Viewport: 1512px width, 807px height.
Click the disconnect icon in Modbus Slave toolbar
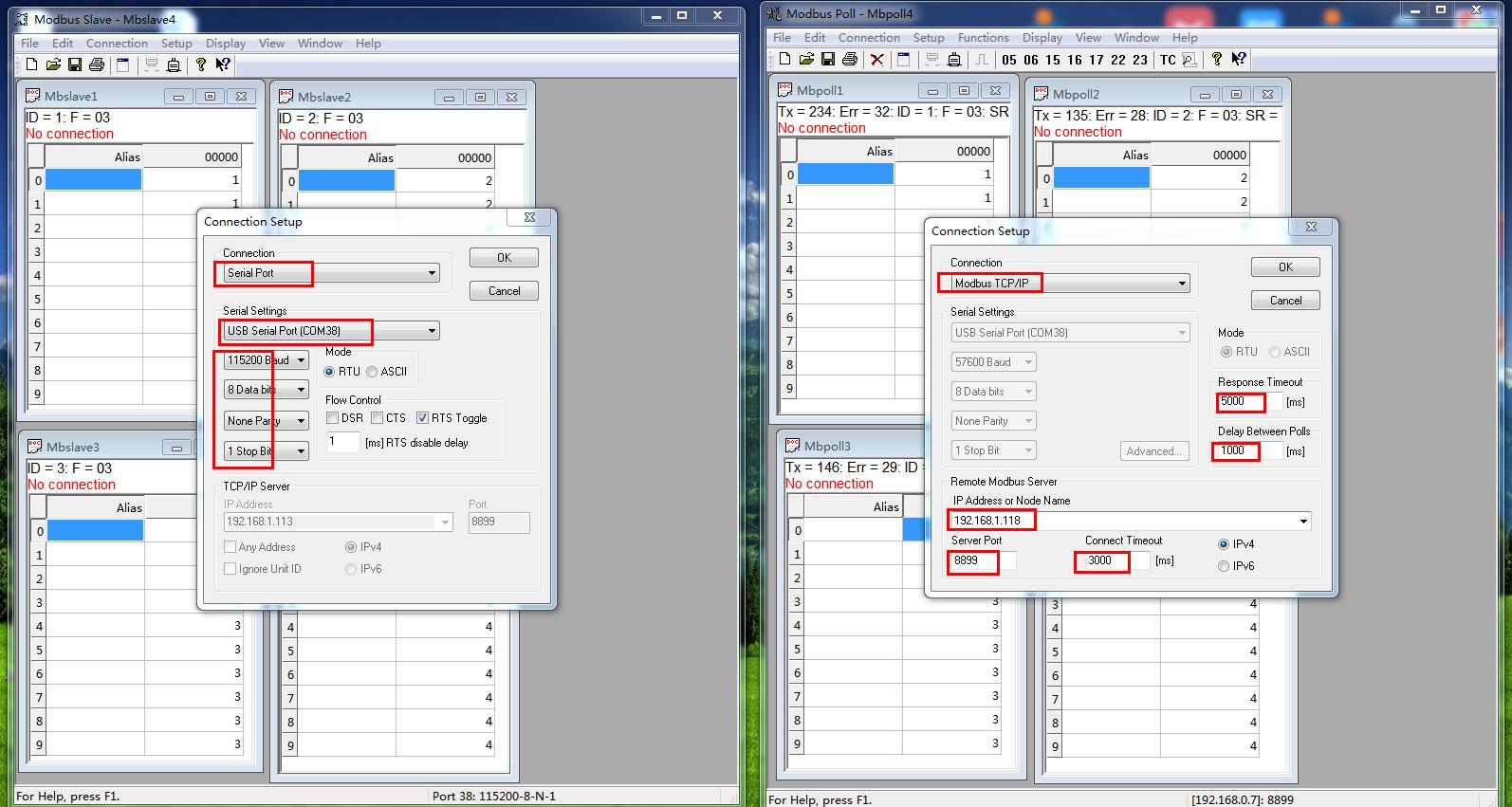click(x=174, y=64)
